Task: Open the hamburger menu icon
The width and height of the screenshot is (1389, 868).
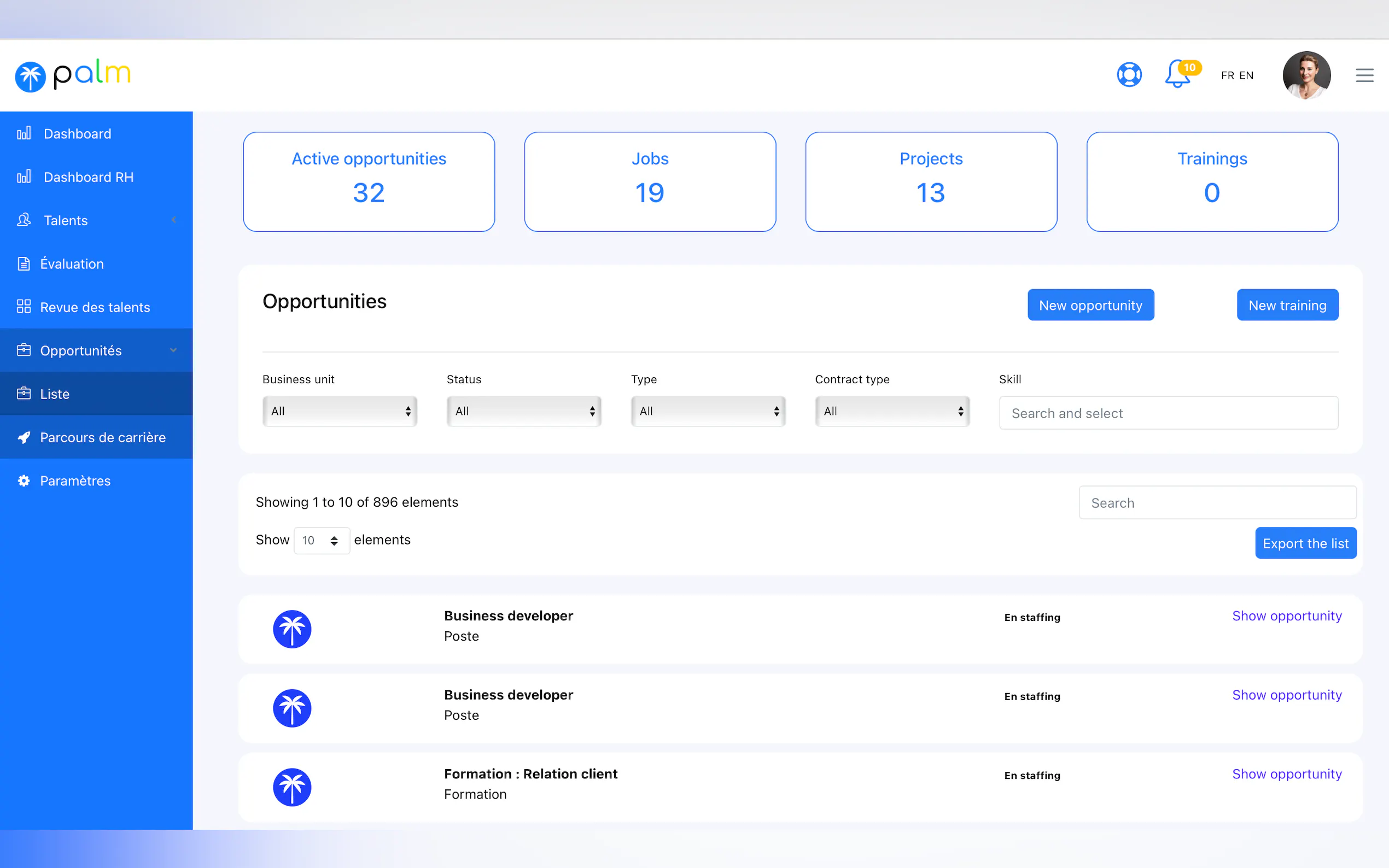Action: point(1364,75)
